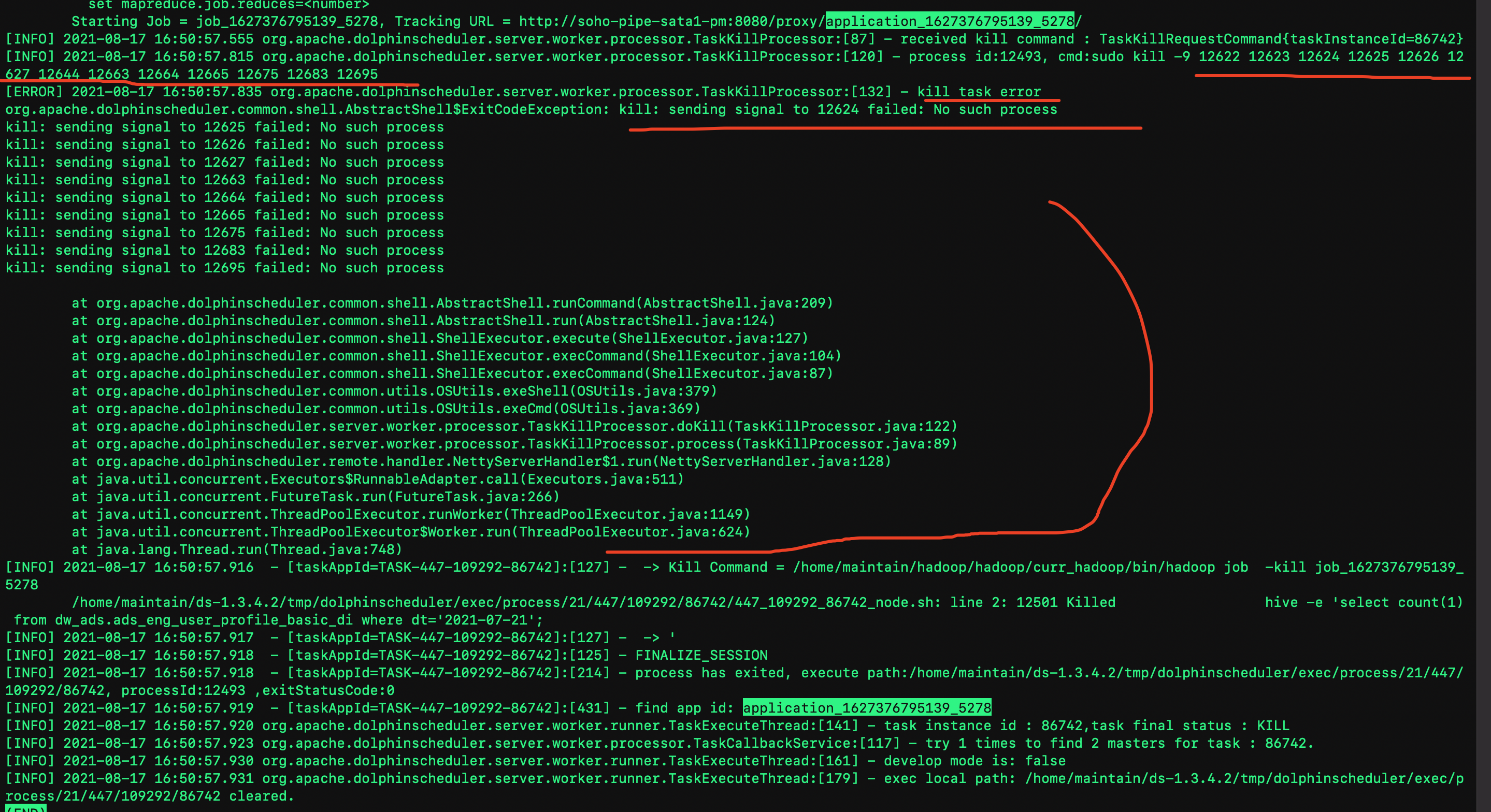Click timestamp 2021-08-17 16:50:57.555
1491x812 pixels.
point(159,39)
